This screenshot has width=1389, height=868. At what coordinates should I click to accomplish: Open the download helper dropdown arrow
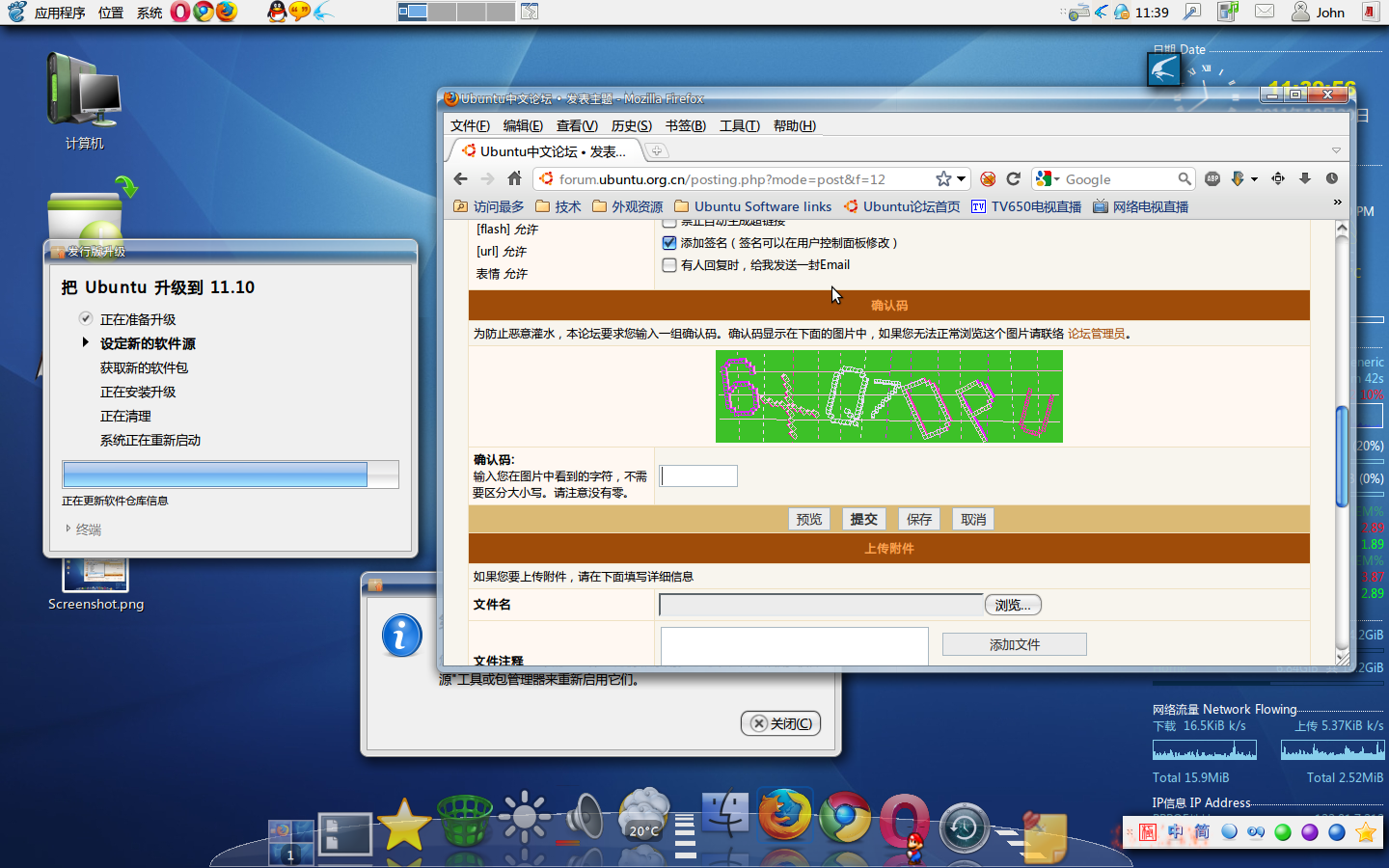1254,178
